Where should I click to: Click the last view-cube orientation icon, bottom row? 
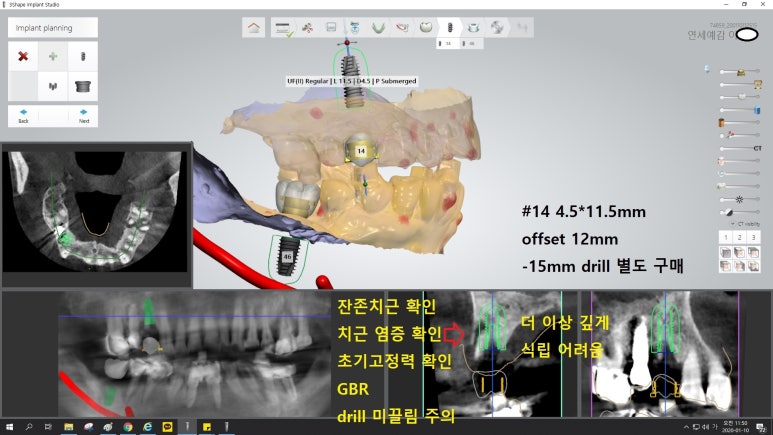[753, 266]
